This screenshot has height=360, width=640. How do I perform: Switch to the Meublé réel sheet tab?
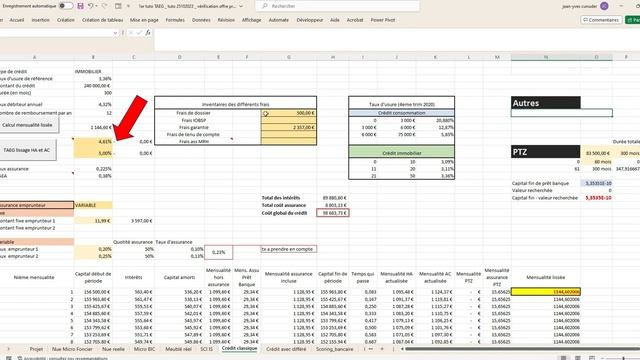178,349
